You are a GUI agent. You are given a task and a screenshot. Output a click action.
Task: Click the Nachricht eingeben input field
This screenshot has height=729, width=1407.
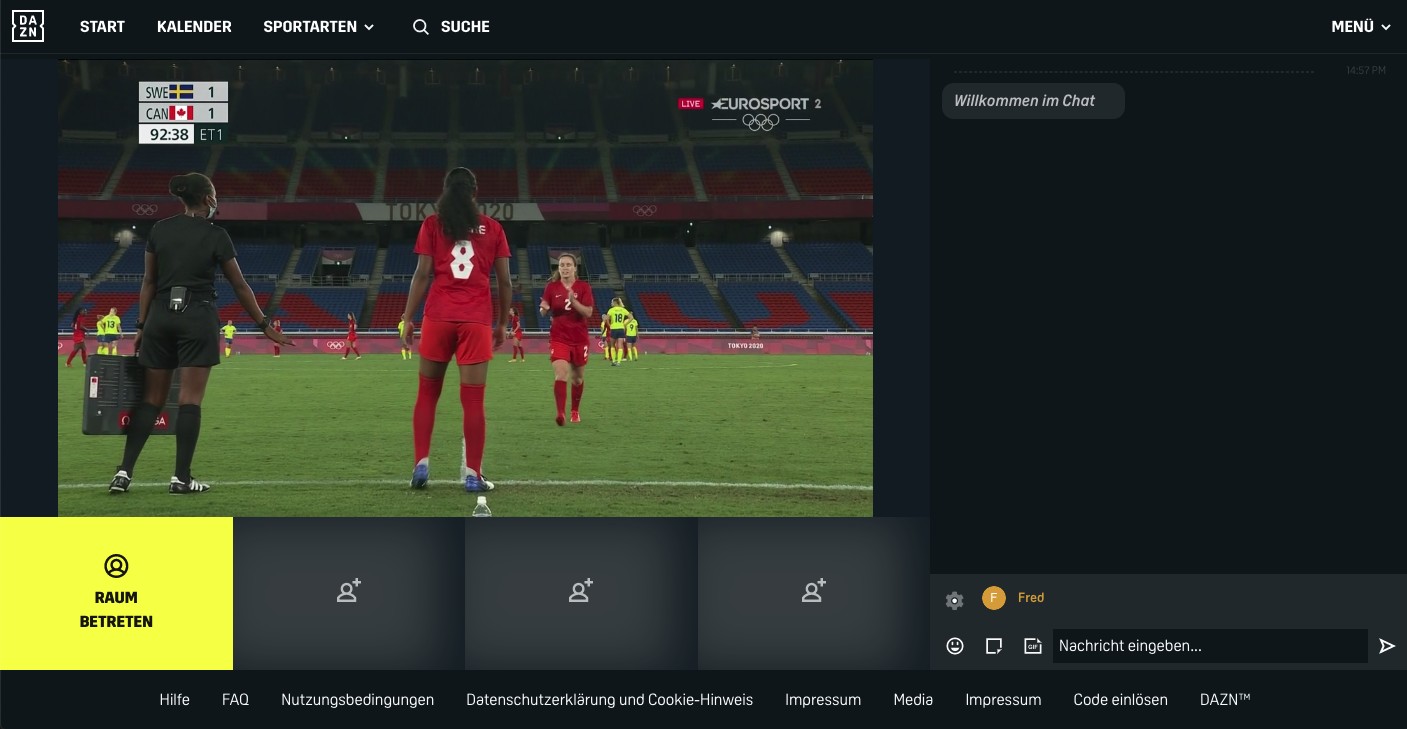1210,646
